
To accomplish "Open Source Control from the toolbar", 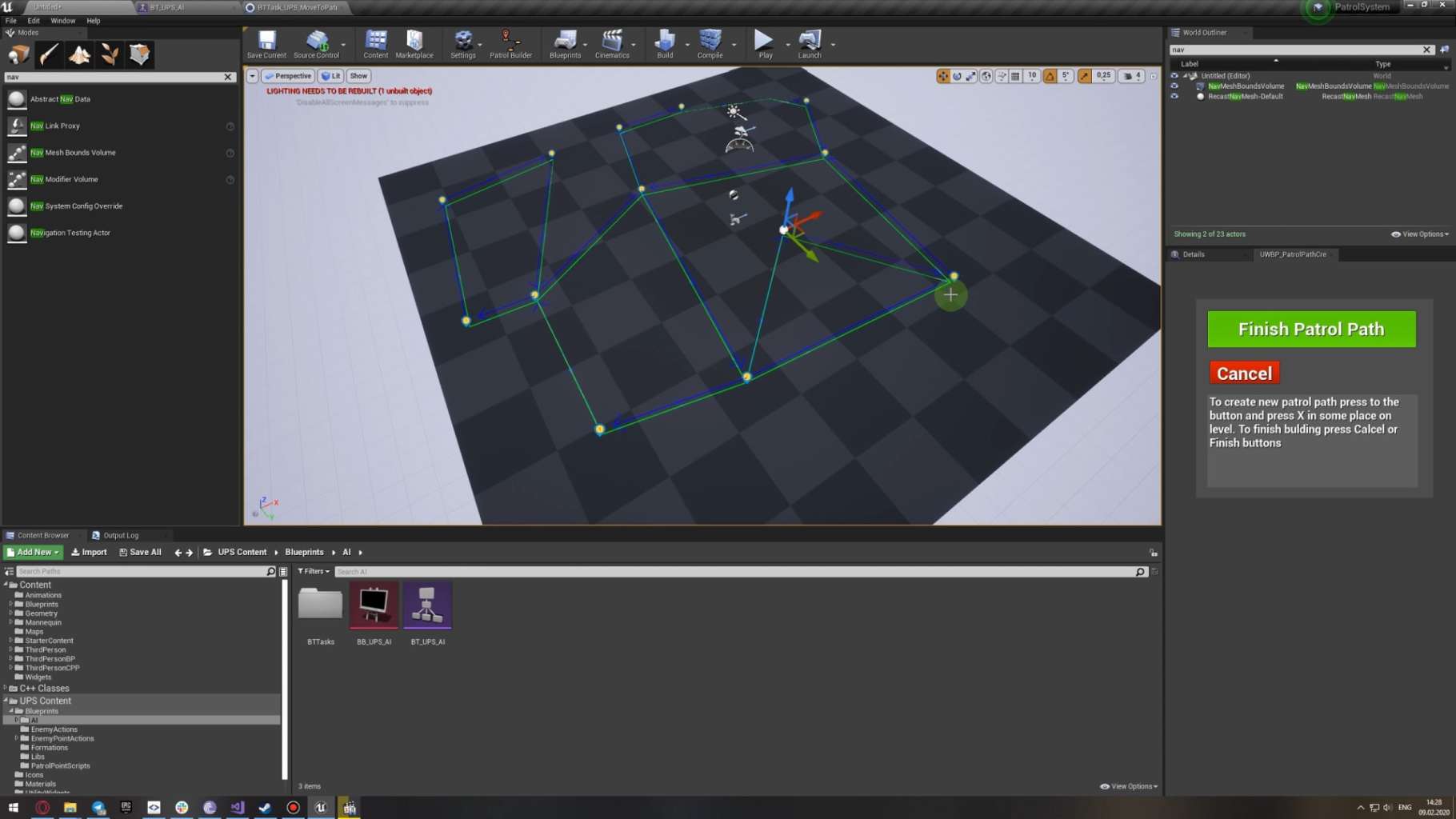I will pos(316,44).
